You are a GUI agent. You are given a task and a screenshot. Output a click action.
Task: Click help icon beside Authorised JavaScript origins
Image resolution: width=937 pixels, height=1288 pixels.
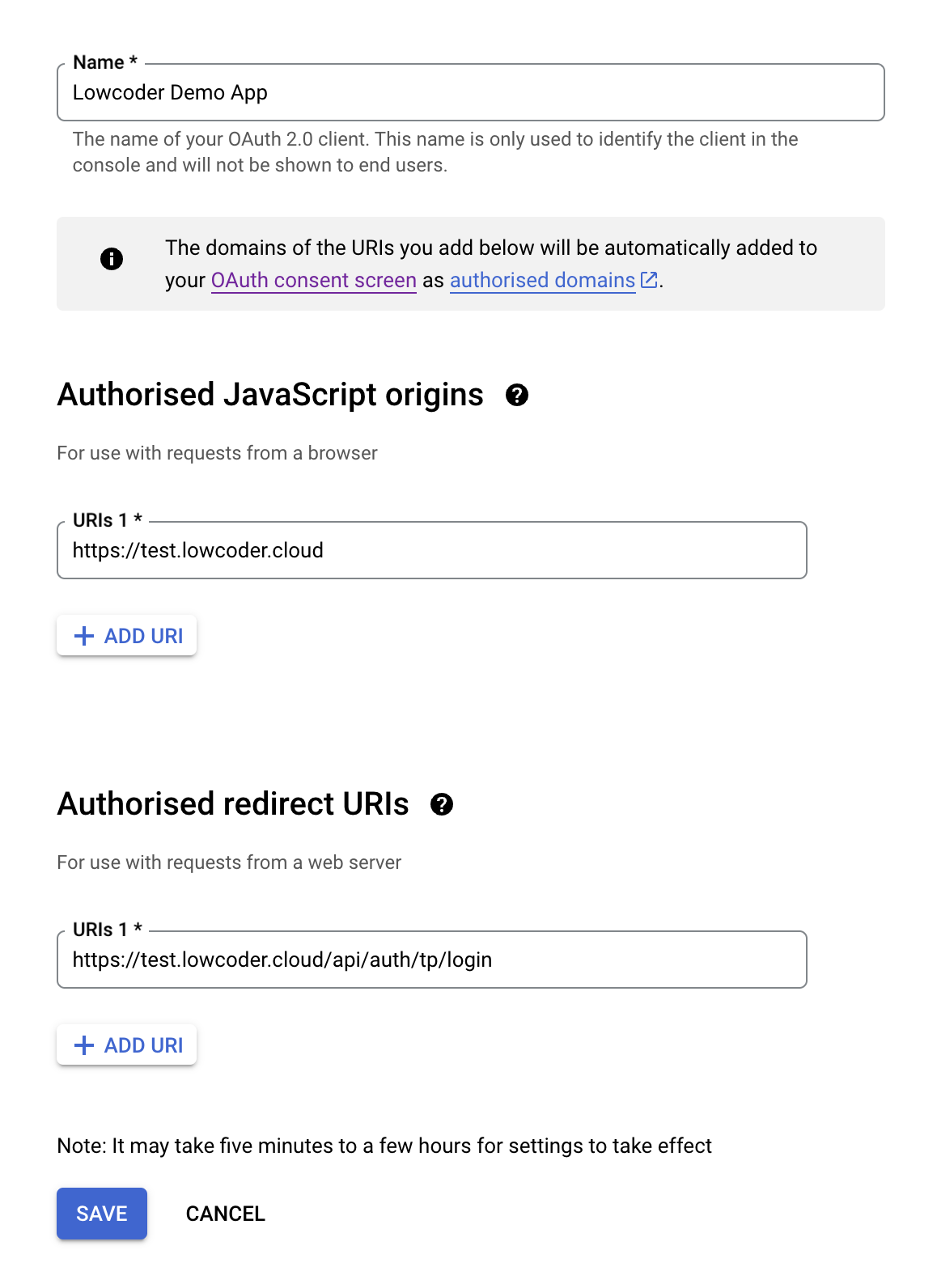click(x=517, y=395)
